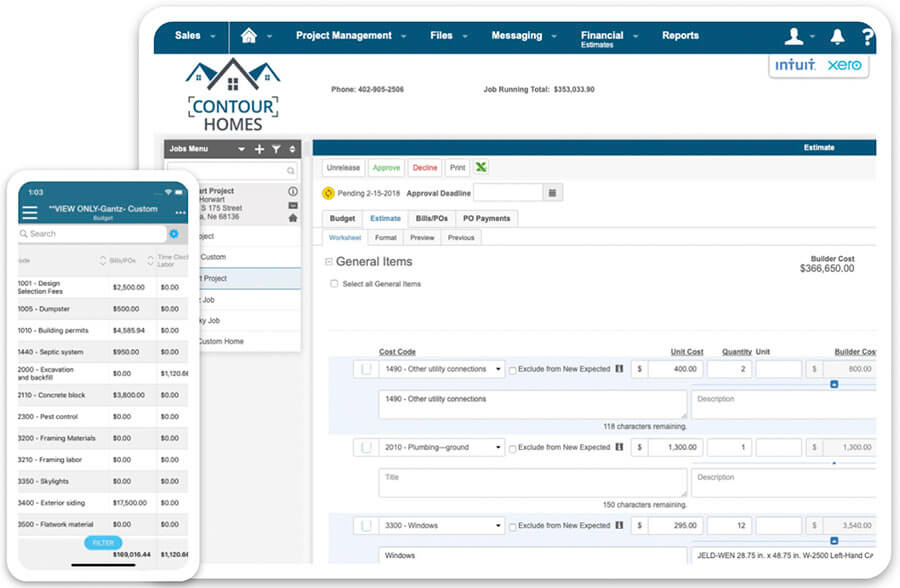The image size is (900, 588).
Task: Expand the Project Management menu
Action: (351, 36)
